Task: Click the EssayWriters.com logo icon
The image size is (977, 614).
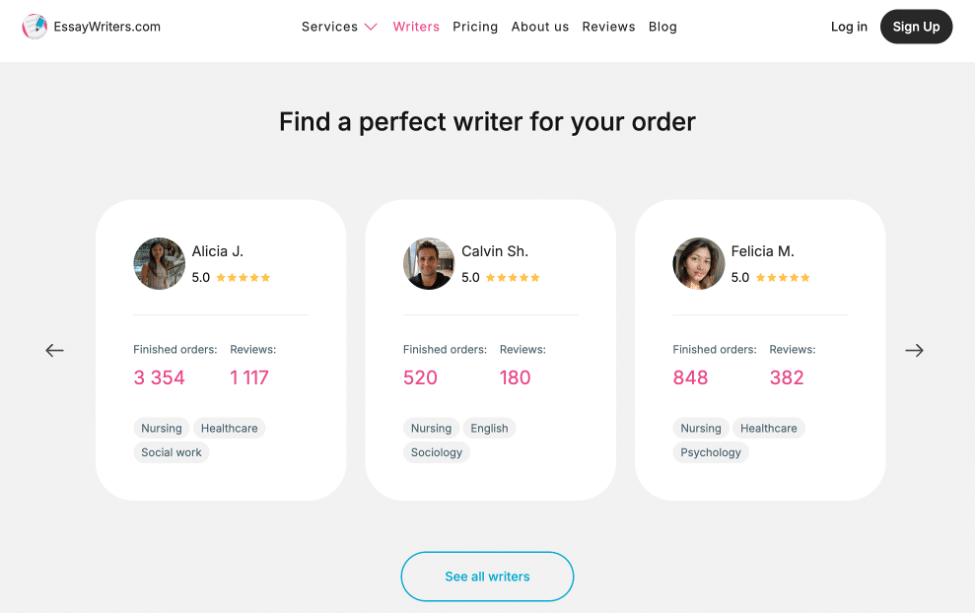Action: [x=34, y=26]
